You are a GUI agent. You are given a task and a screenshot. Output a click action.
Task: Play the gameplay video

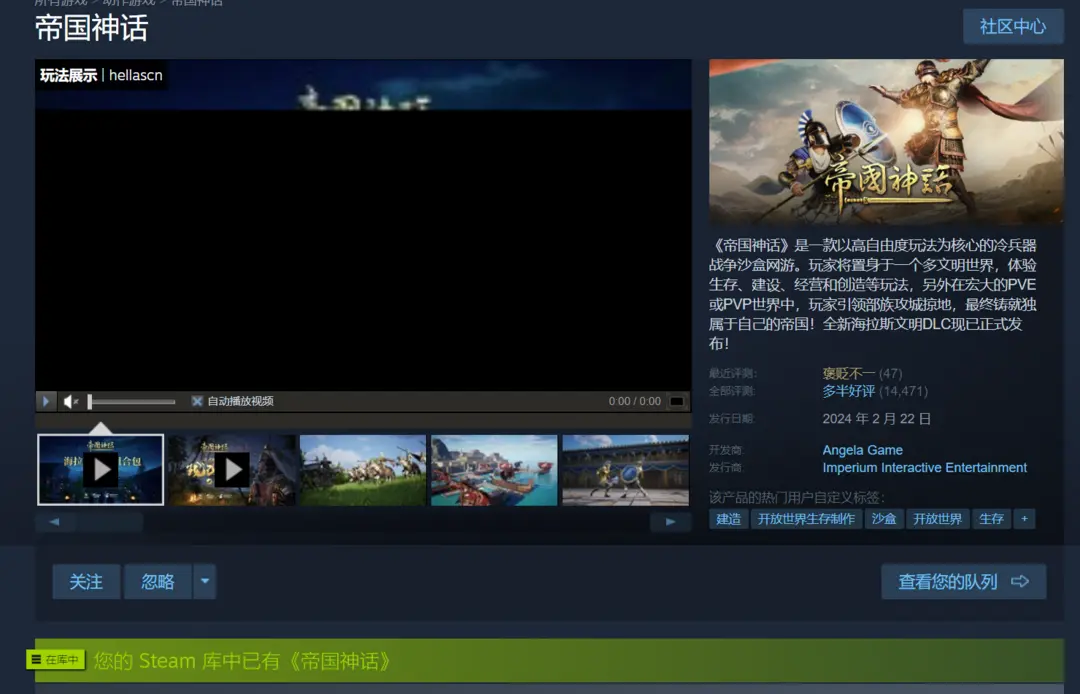click(x=46, y=401)
